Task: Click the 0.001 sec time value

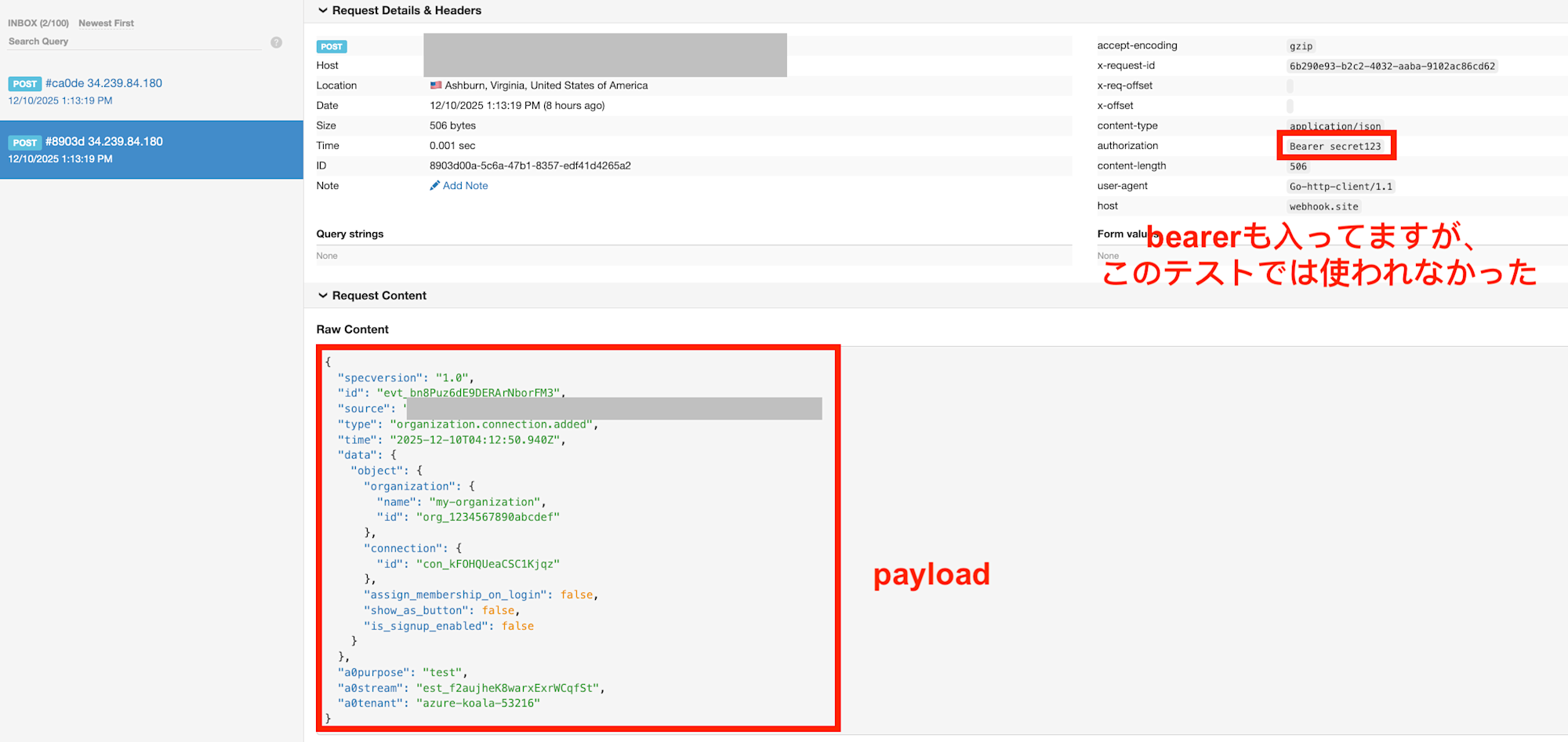Action: [452, 146]
